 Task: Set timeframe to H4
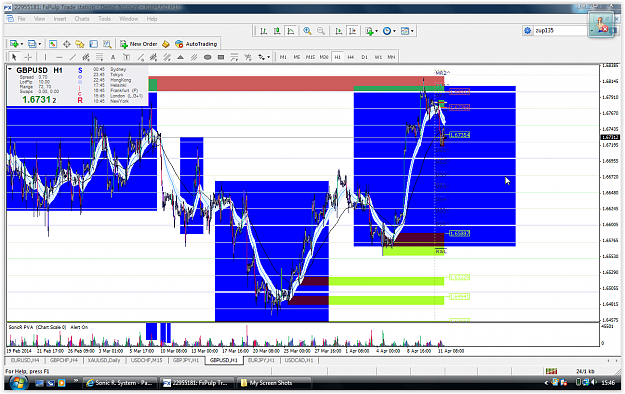coord(351,57)
